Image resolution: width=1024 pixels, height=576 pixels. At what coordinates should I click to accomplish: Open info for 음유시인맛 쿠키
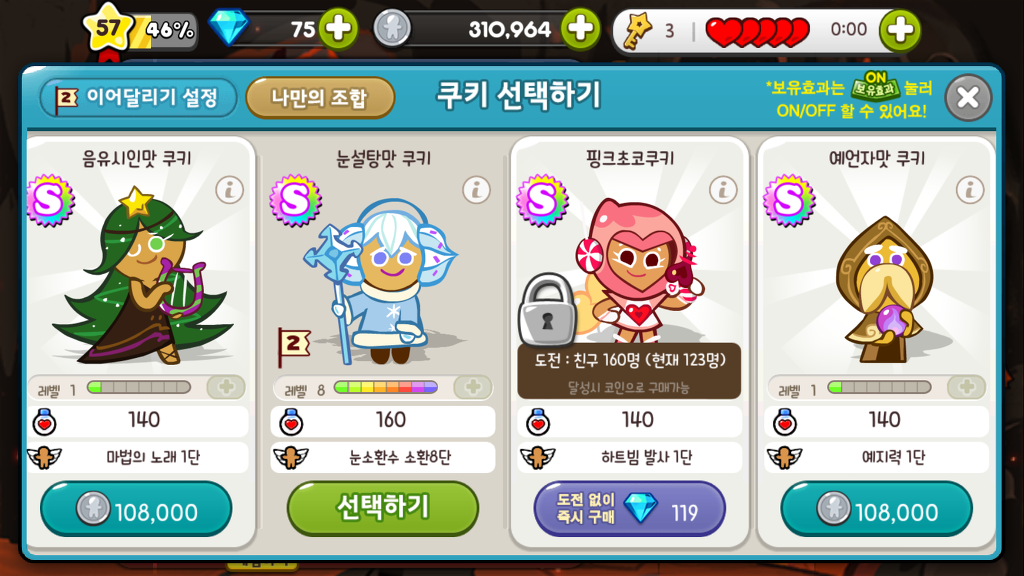coord(229,190)
